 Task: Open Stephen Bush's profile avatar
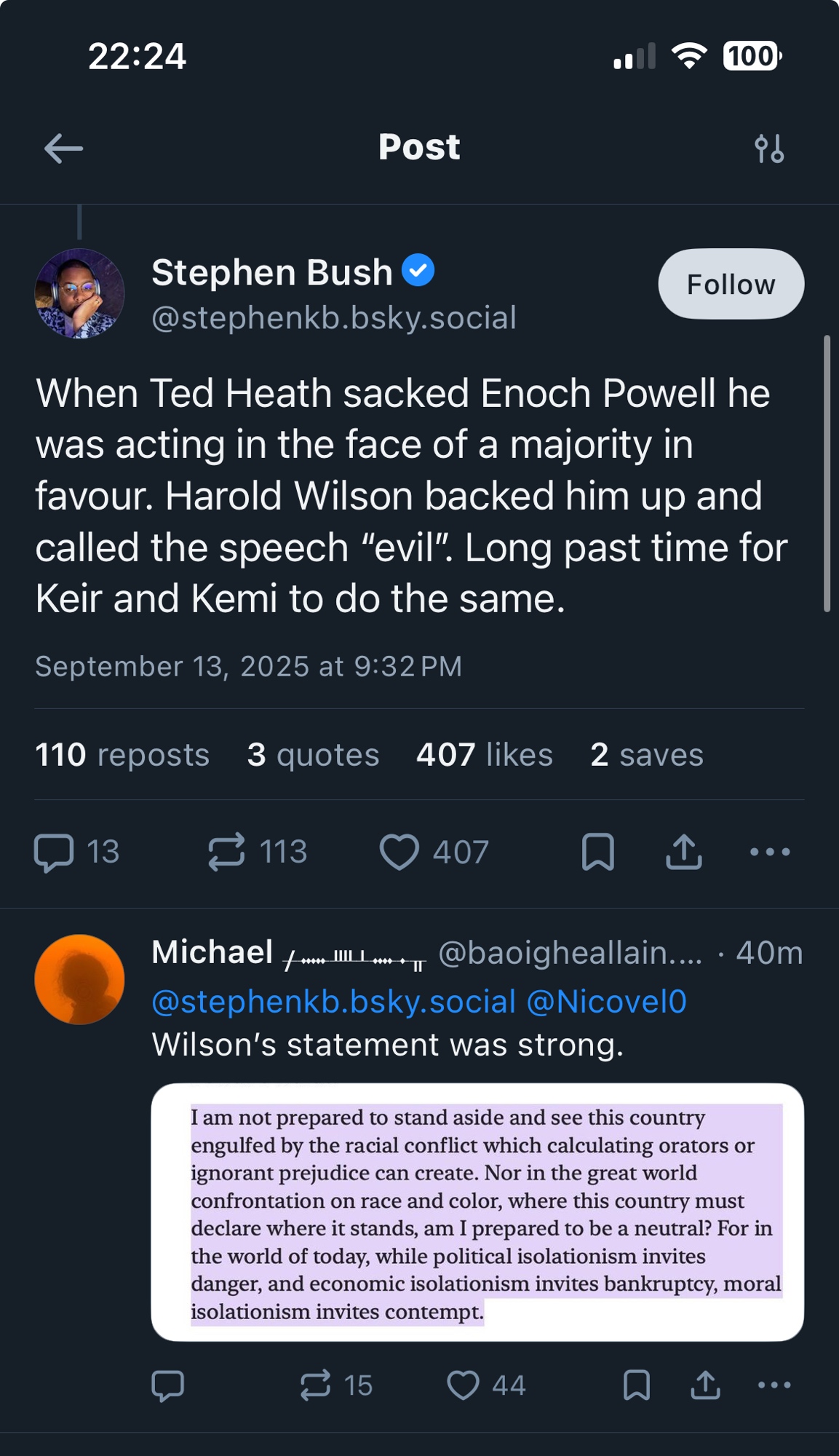click(79, 293)
